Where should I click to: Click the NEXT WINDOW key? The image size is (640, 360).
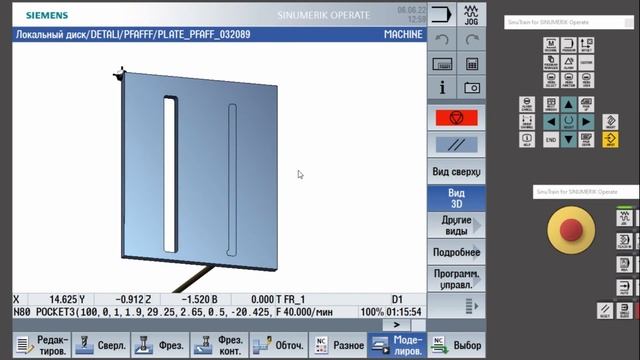point(551,104)
